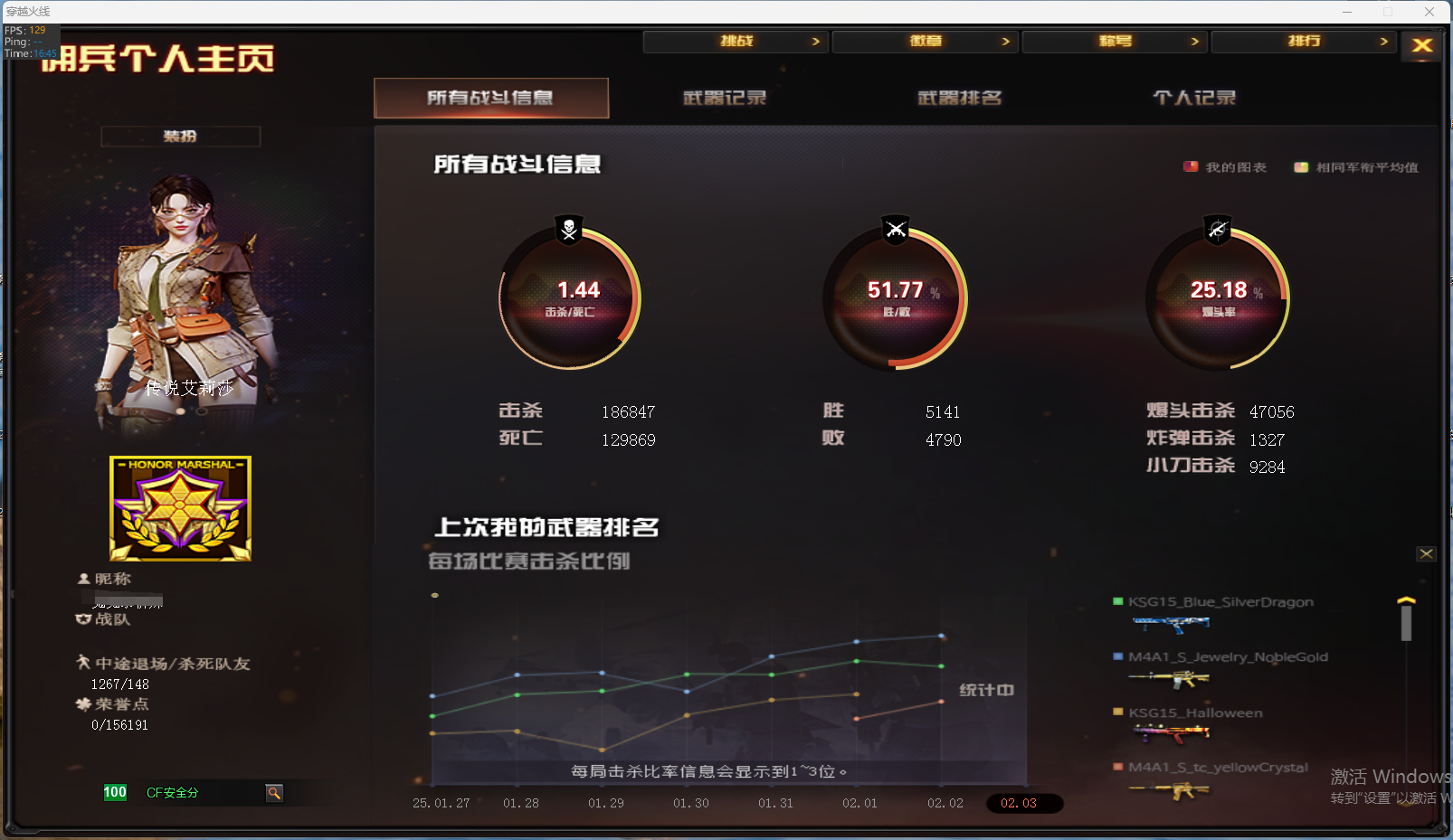1453x840 pixels.
Task: Click grenade kills value 1327
Action: click(x=1268, y=440)
